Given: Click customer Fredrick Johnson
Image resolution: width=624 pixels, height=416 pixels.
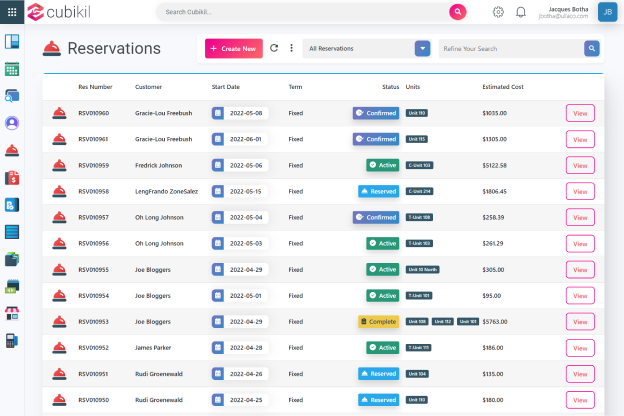Looking at the screenshot, I should pyautogui.click(x=158, y=165).
